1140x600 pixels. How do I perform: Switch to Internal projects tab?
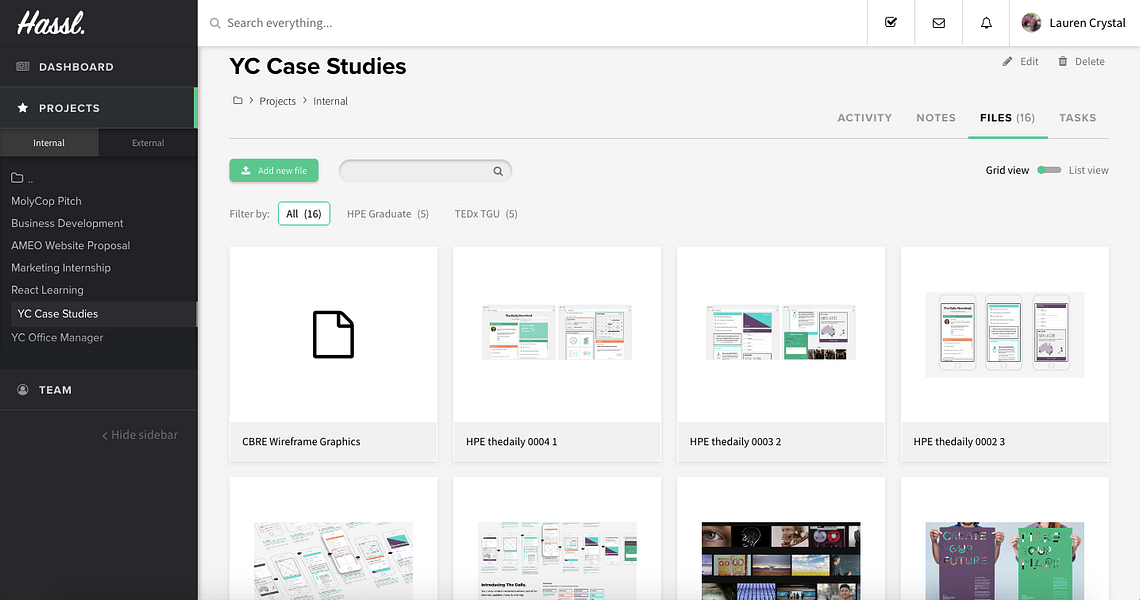pos(49,143)
